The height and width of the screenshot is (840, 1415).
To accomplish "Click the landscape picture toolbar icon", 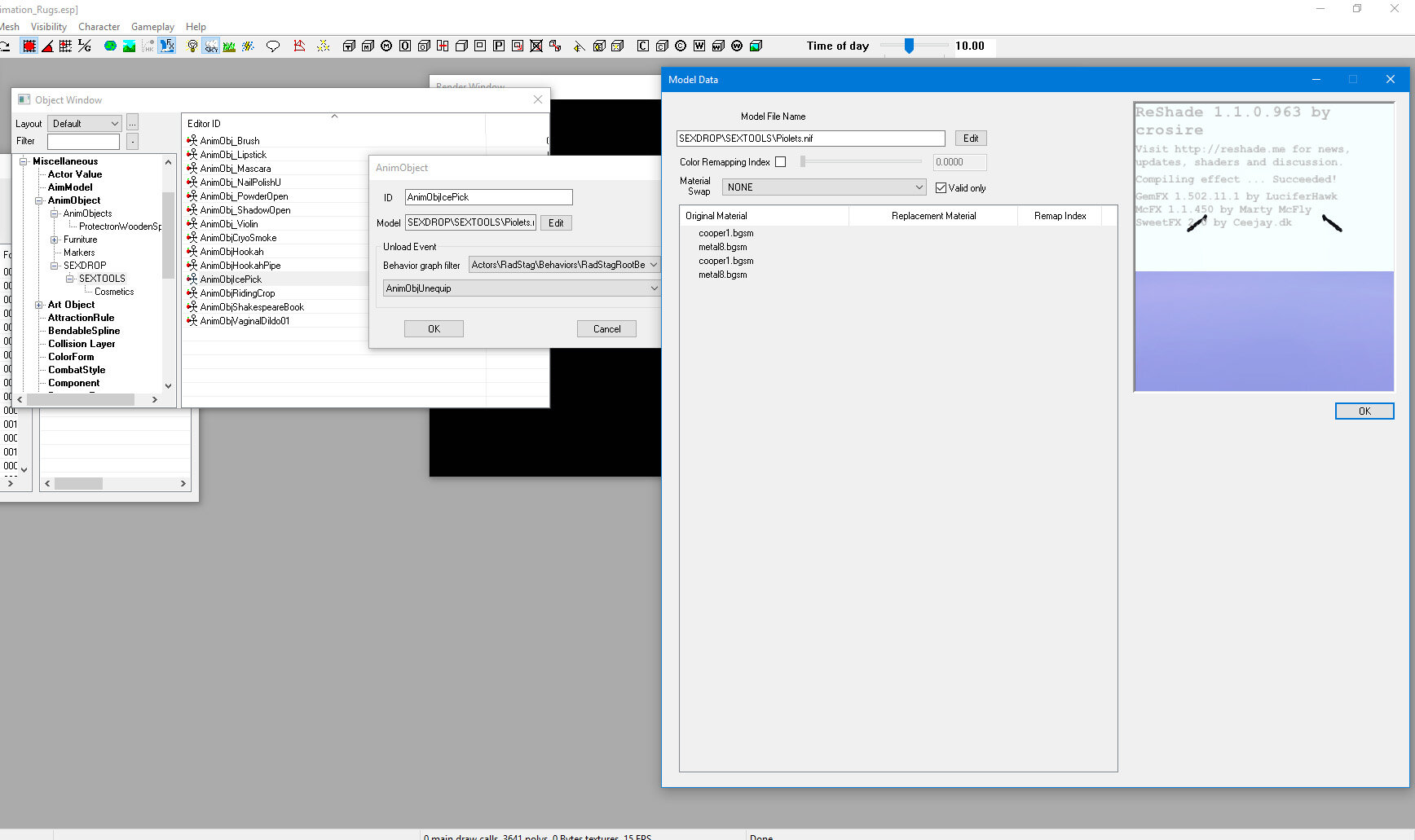I will (x=129, y=46).
